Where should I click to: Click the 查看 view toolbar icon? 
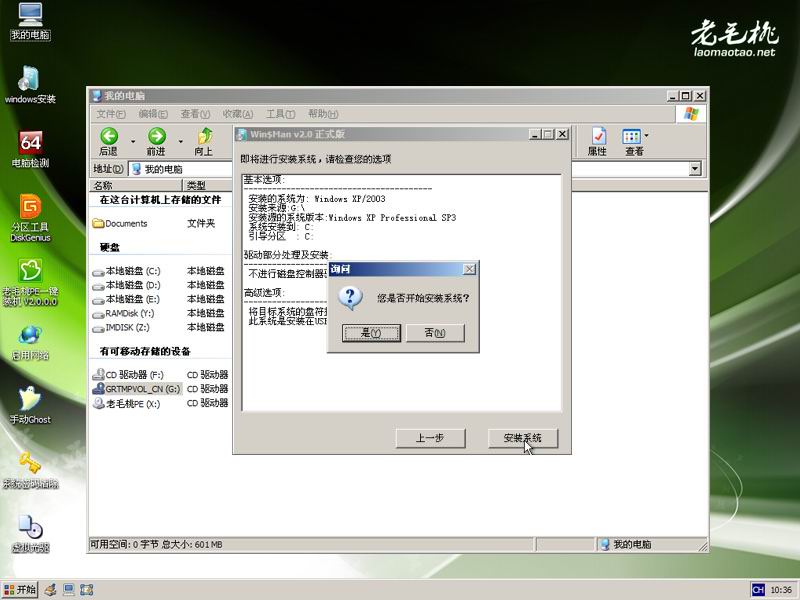pos(633,141)
